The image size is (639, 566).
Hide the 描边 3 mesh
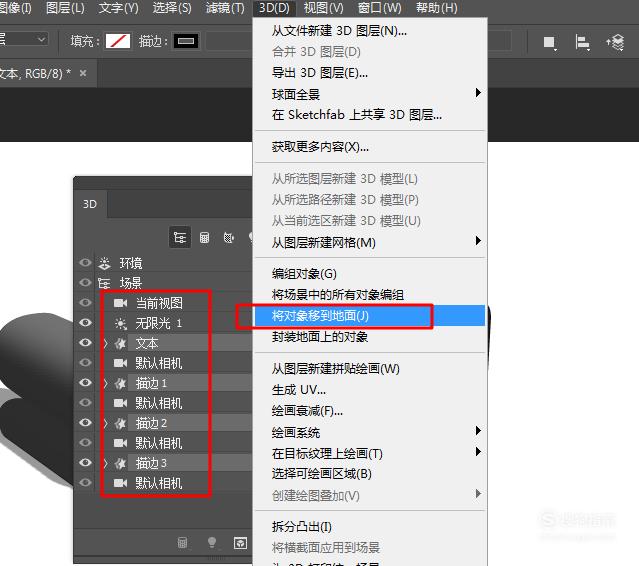[85, 462]
